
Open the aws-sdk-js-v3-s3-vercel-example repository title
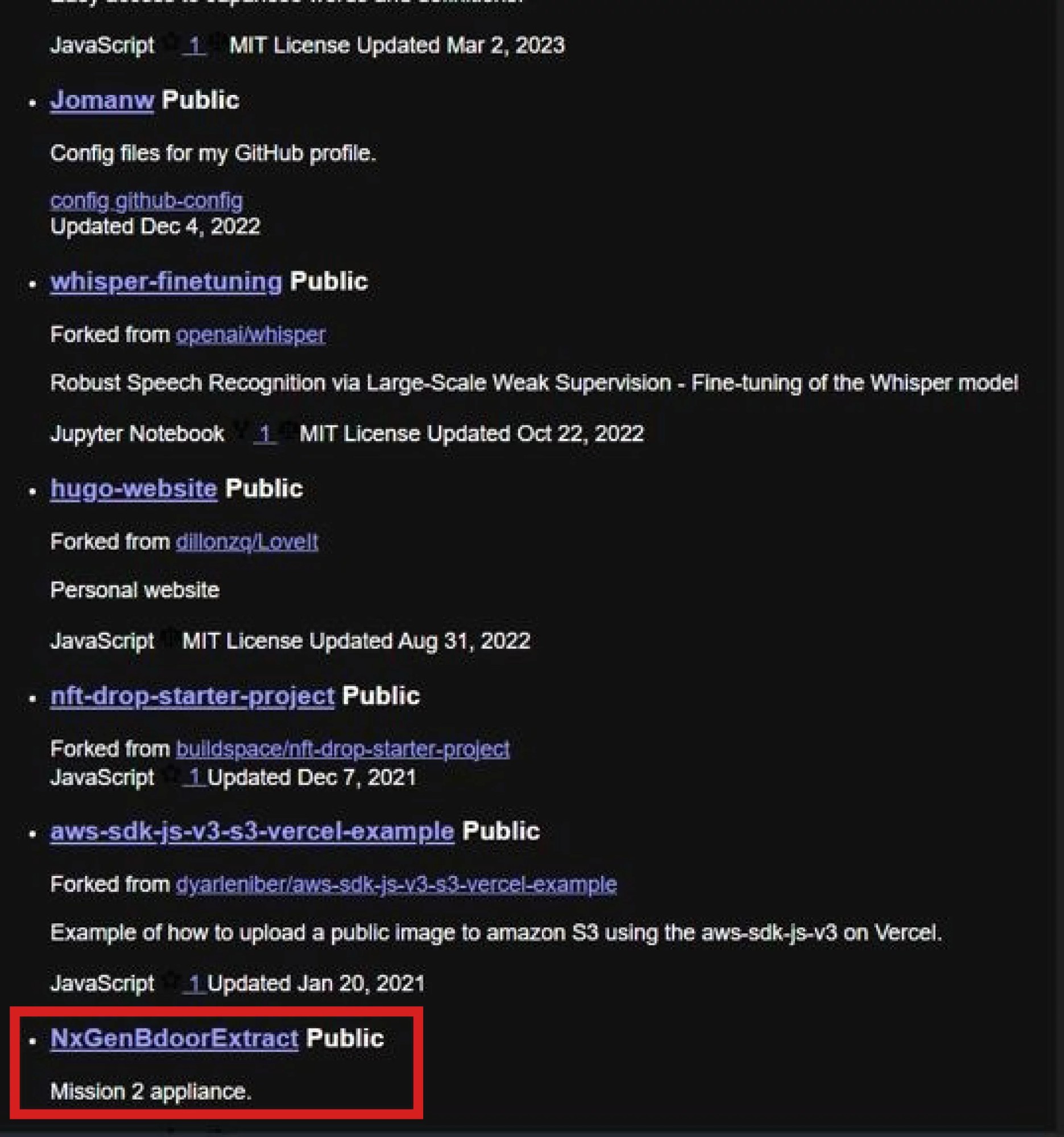coord(252,831)
